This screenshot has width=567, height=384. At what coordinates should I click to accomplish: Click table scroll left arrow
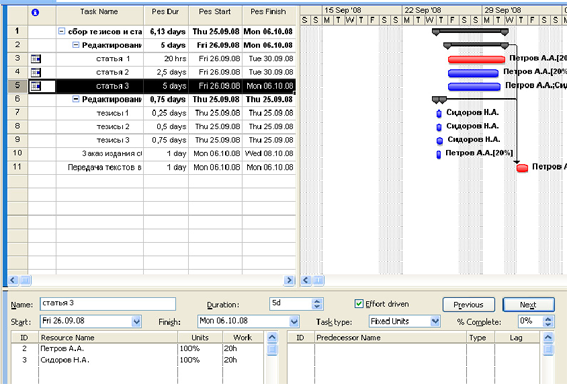coord(13,280)
